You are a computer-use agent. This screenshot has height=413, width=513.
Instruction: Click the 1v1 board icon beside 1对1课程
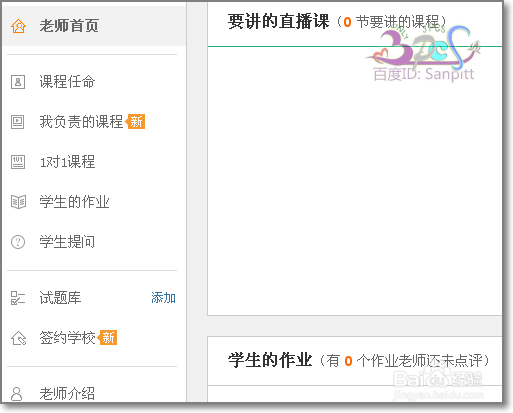[18, 162]
